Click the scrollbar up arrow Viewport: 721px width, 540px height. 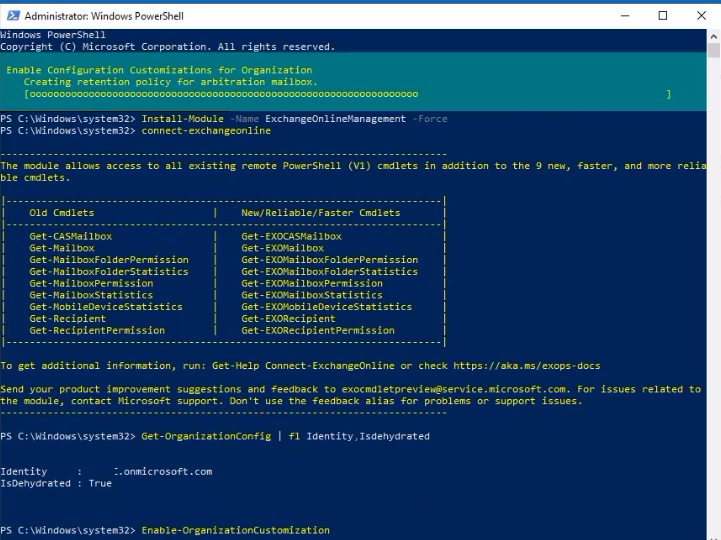(714, 36)
